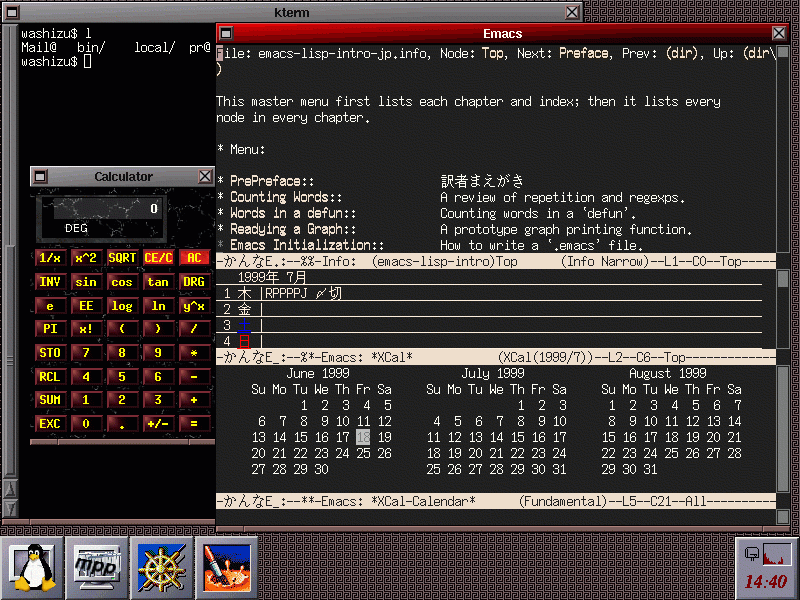This screenshot has width=800, height=600.
Task: Click the PI constant key
Action: tap(50, 329)
